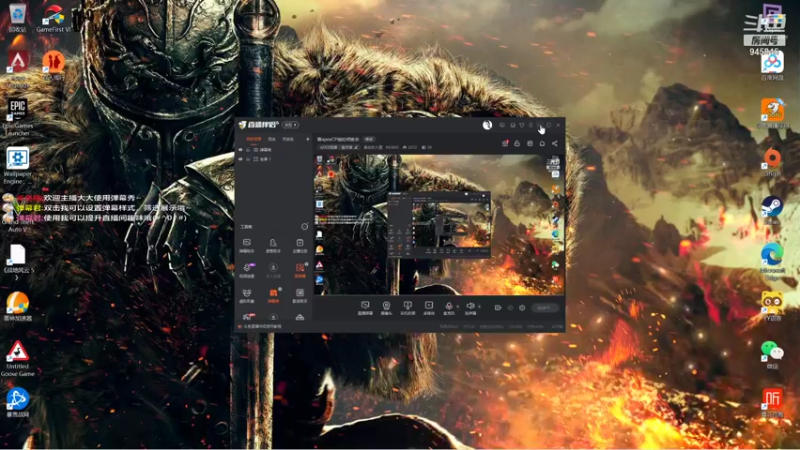Expand microphone options arrow
The width and height of the screenshot is (800, 450).
(458, 307)
